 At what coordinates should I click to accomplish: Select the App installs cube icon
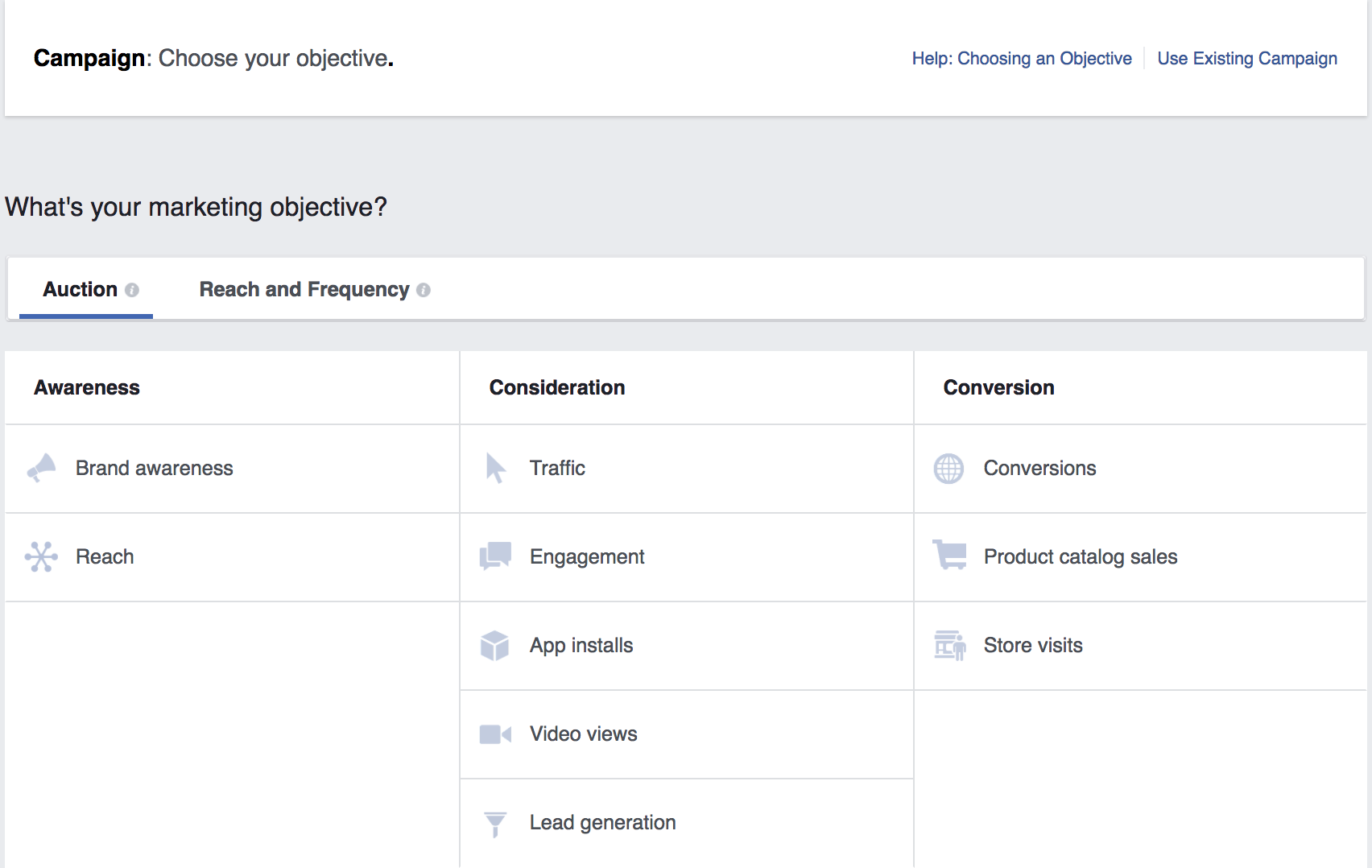point(496,645)
